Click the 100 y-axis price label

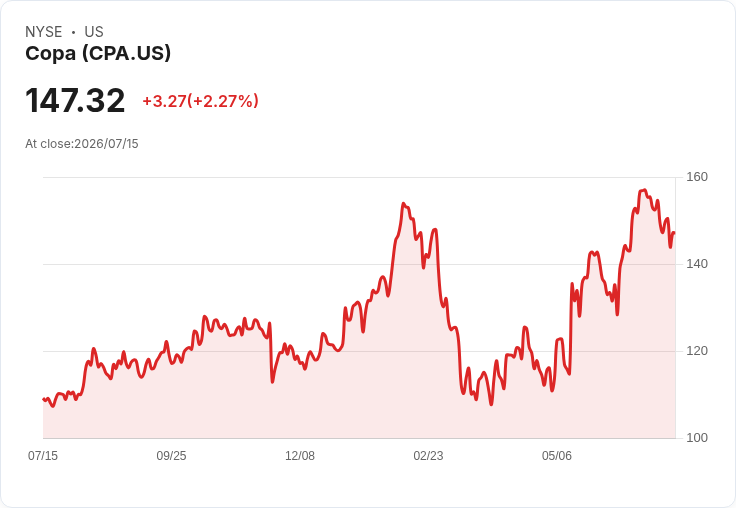pyautogui.click(x=697, y=438)
